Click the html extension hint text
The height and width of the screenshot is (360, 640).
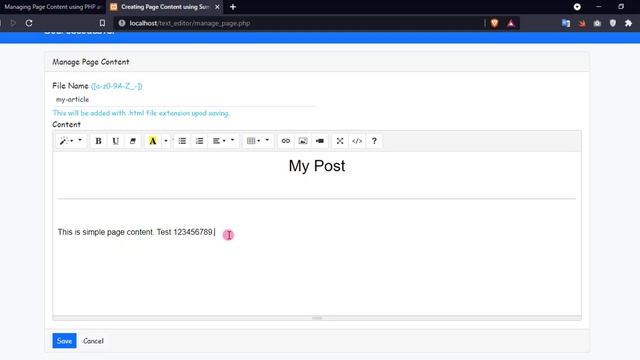(141, 113)
